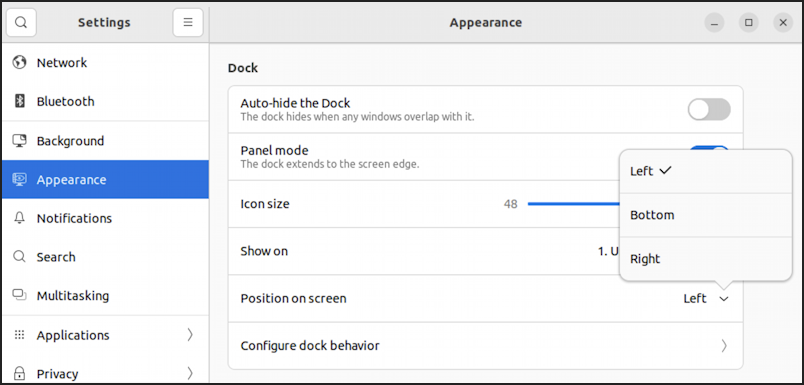Click the Notifications bell icon

(x=19, y=218)
